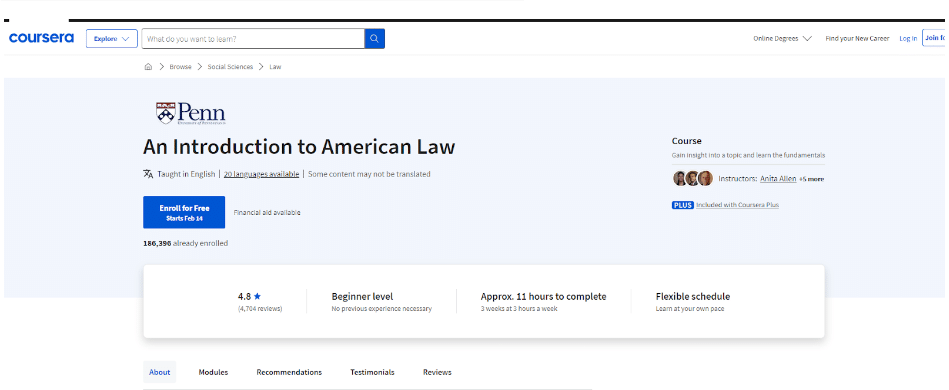Click the (4,704 reviews) text
This screenshot has width=949, height=390.
pos(260,309)
